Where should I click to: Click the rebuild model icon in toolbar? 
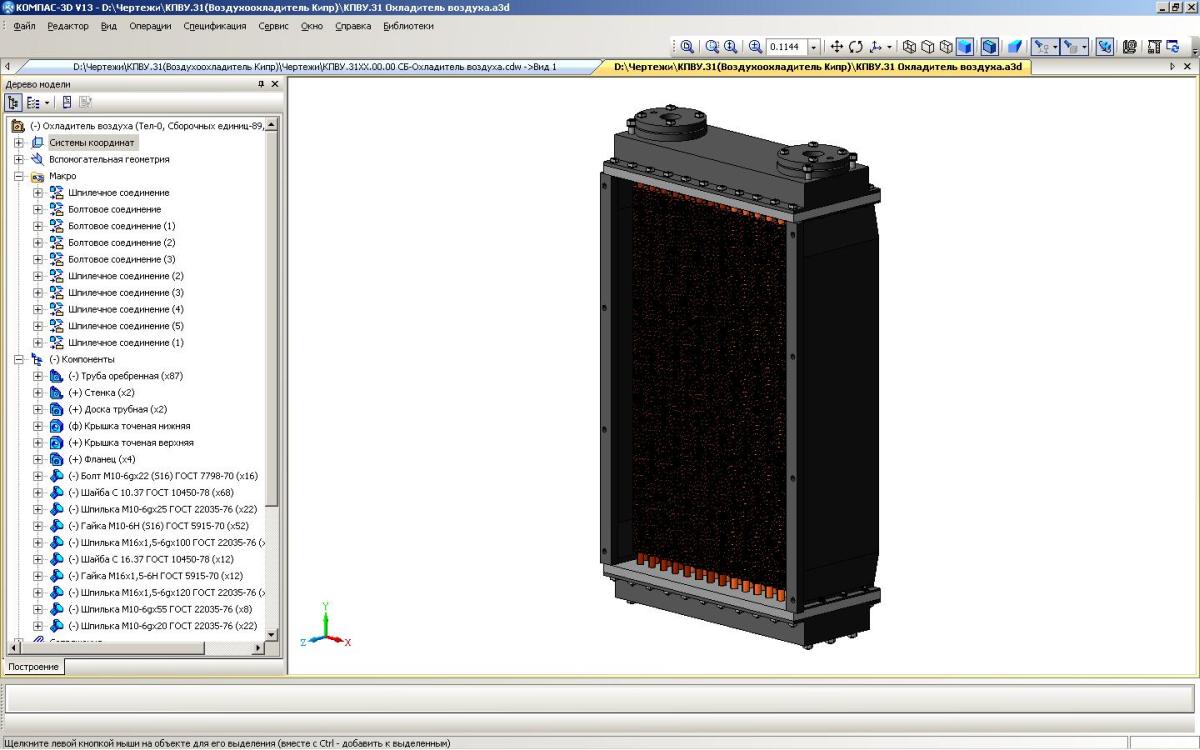[1172, 47]
